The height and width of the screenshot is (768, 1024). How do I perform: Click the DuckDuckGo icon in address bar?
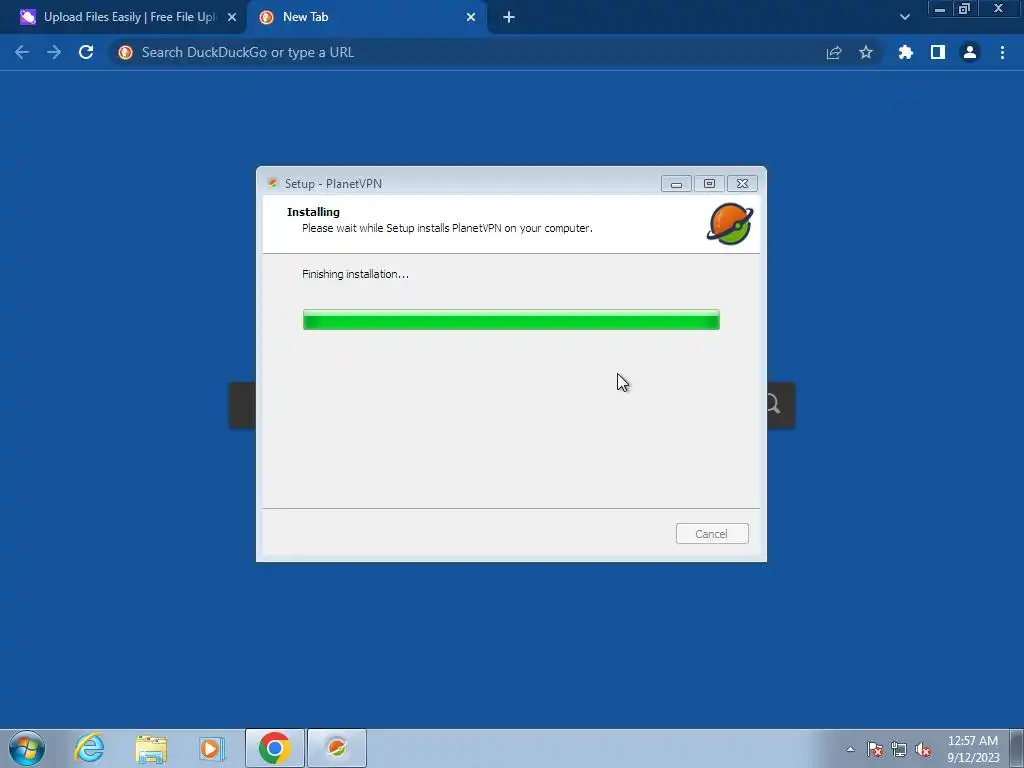point(125,52)
